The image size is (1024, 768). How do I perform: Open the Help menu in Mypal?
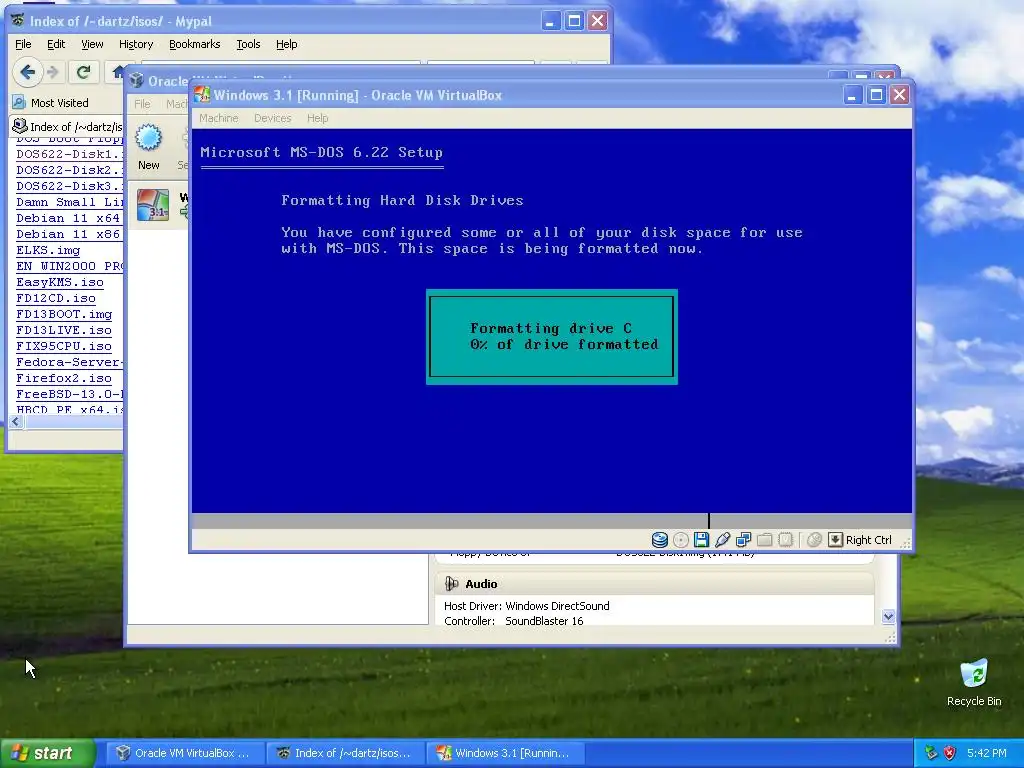point(287,44)
